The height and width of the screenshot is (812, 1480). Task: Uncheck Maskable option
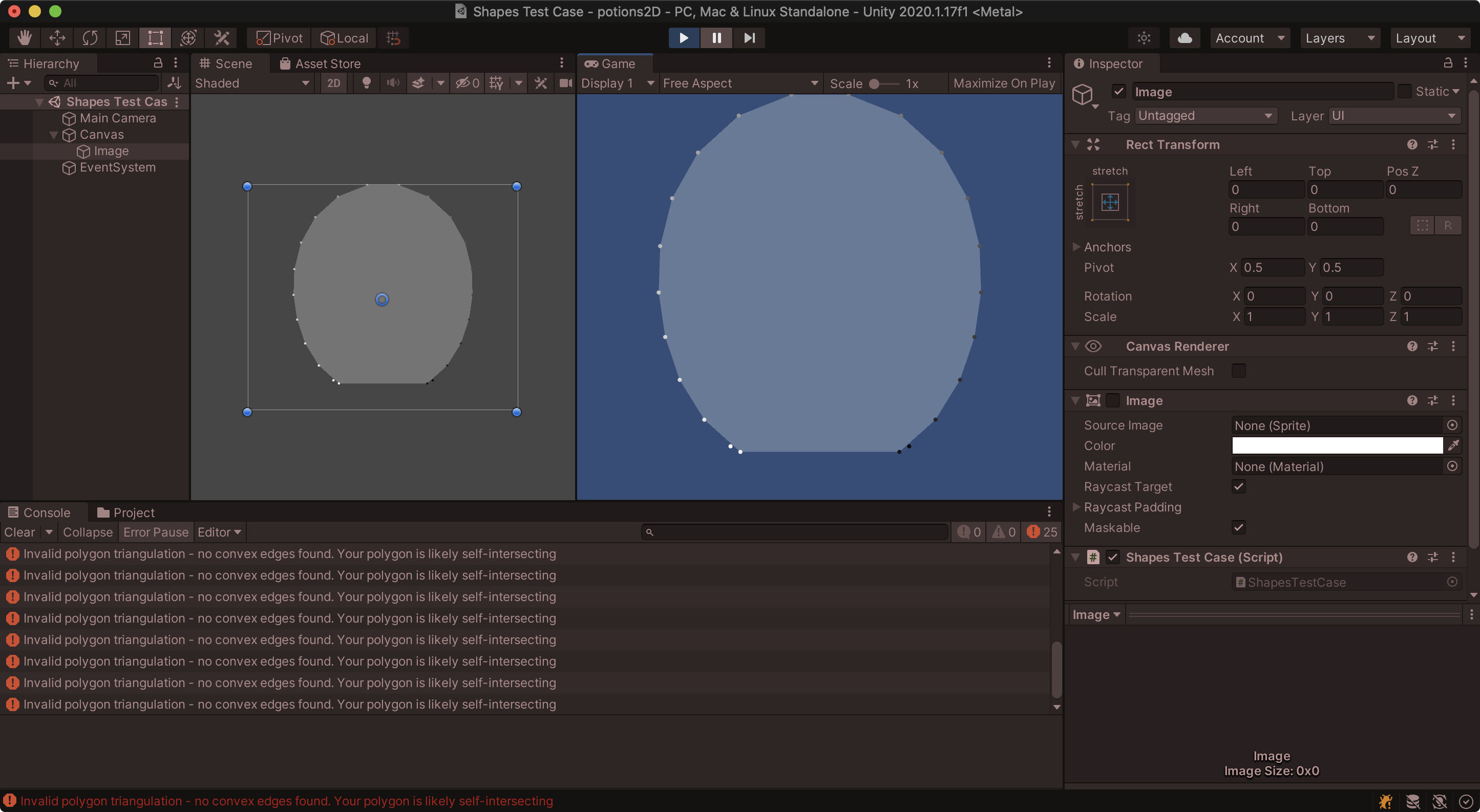(1239, 527)
